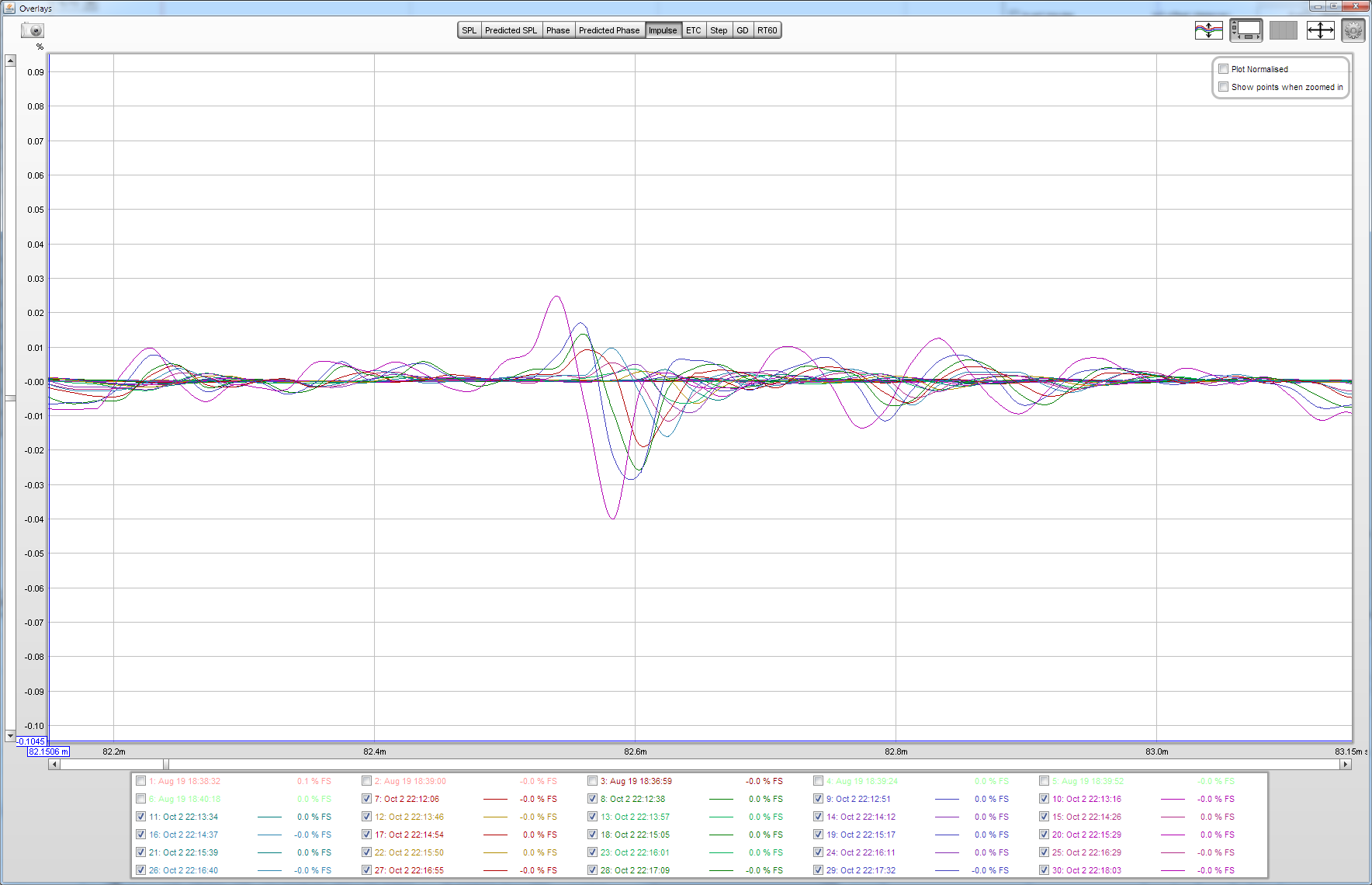The image size is (1372, 885).
Task: Click the down arrow of vertical scroll
Action: point(10,735)
